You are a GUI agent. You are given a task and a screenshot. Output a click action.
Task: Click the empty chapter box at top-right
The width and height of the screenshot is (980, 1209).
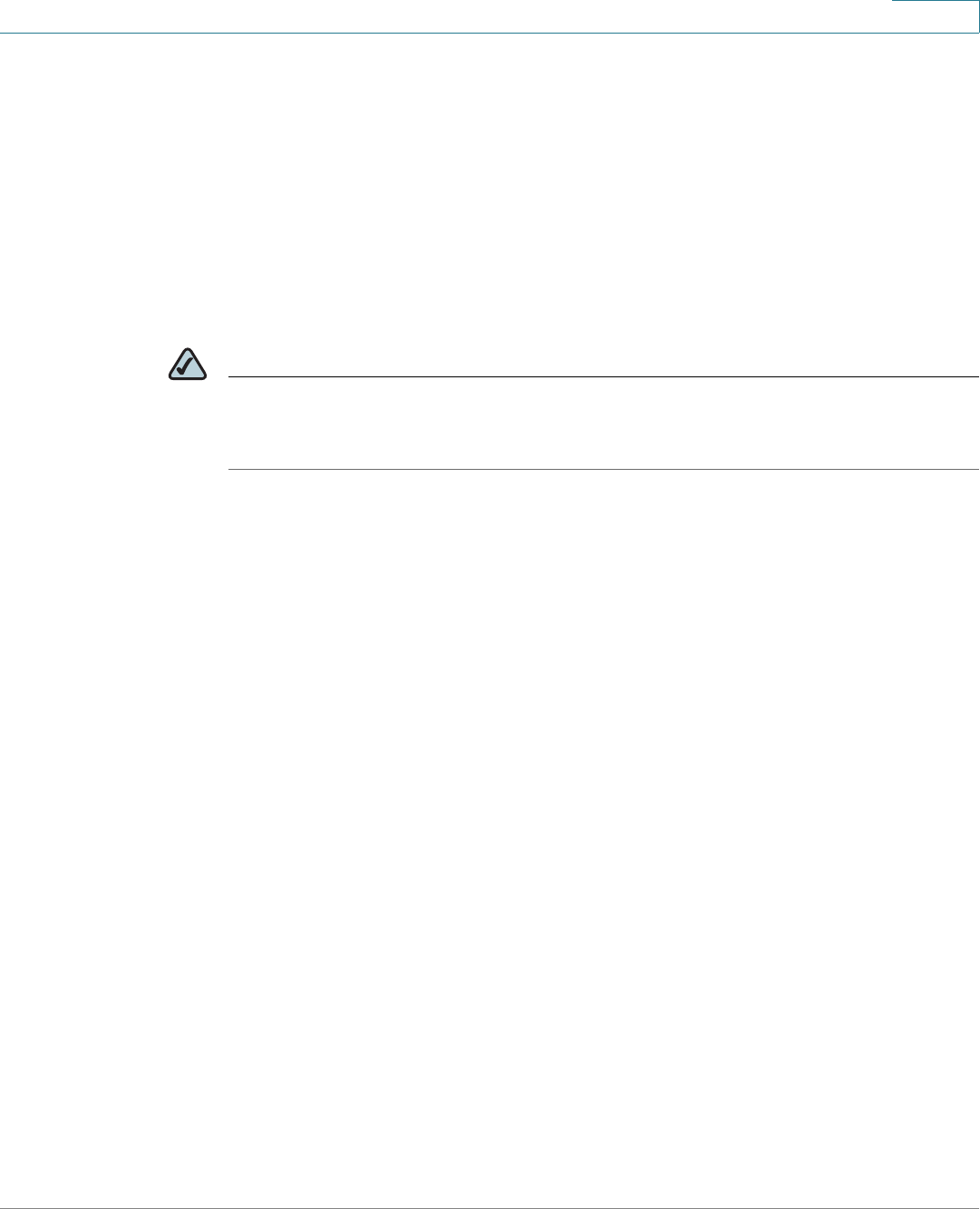click(x=935, y=16)
